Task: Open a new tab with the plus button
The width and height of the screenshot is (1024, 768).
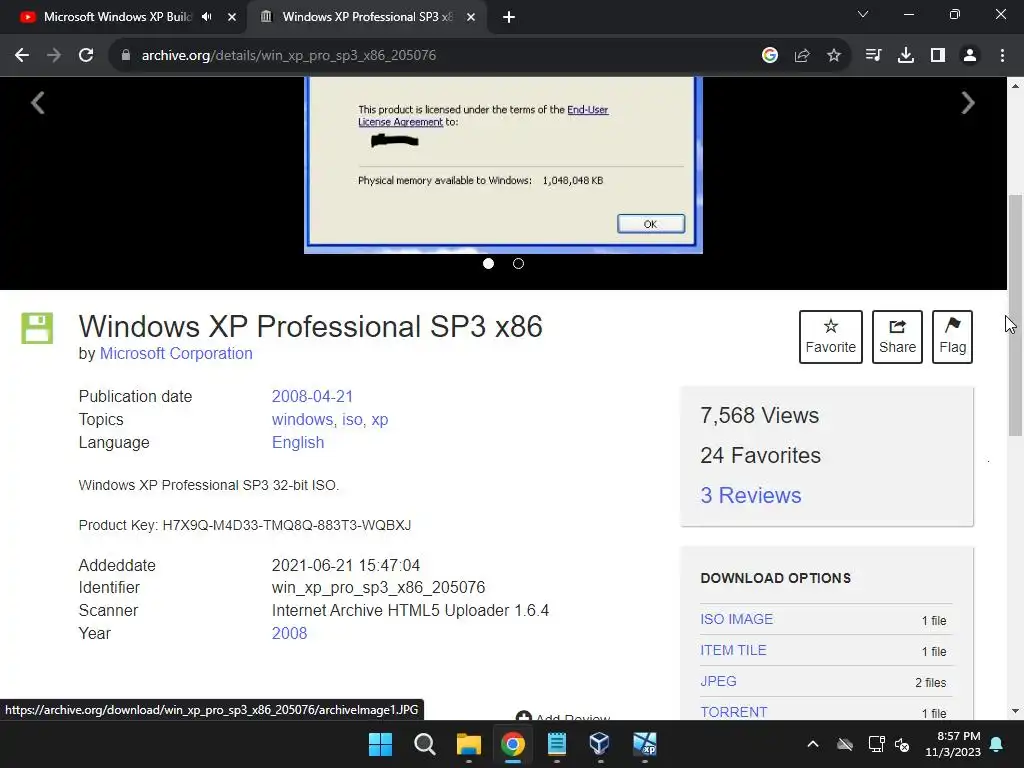Action: (509, 17)
